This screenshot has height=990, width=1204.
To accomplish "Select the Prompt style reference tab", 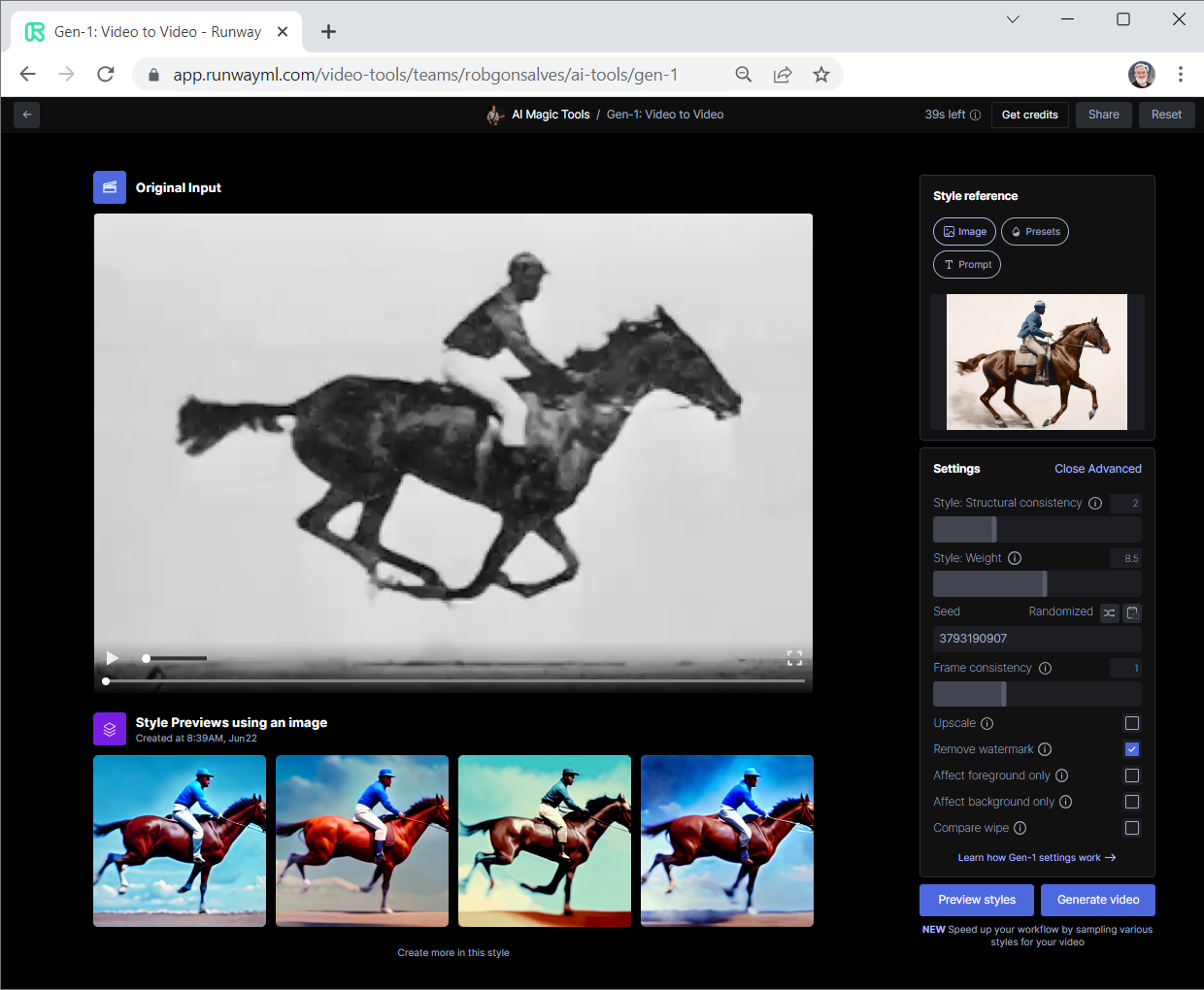I will (967, 265).
